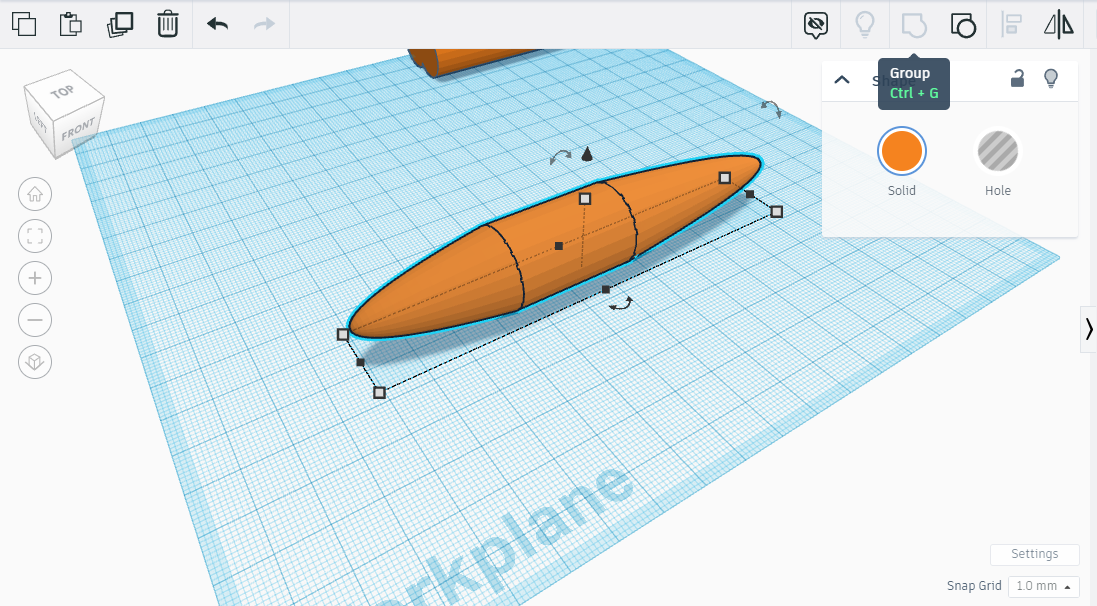Toggle the lock editing padlock icon
The image size is (1097, 606).
tap(1017, 78)
